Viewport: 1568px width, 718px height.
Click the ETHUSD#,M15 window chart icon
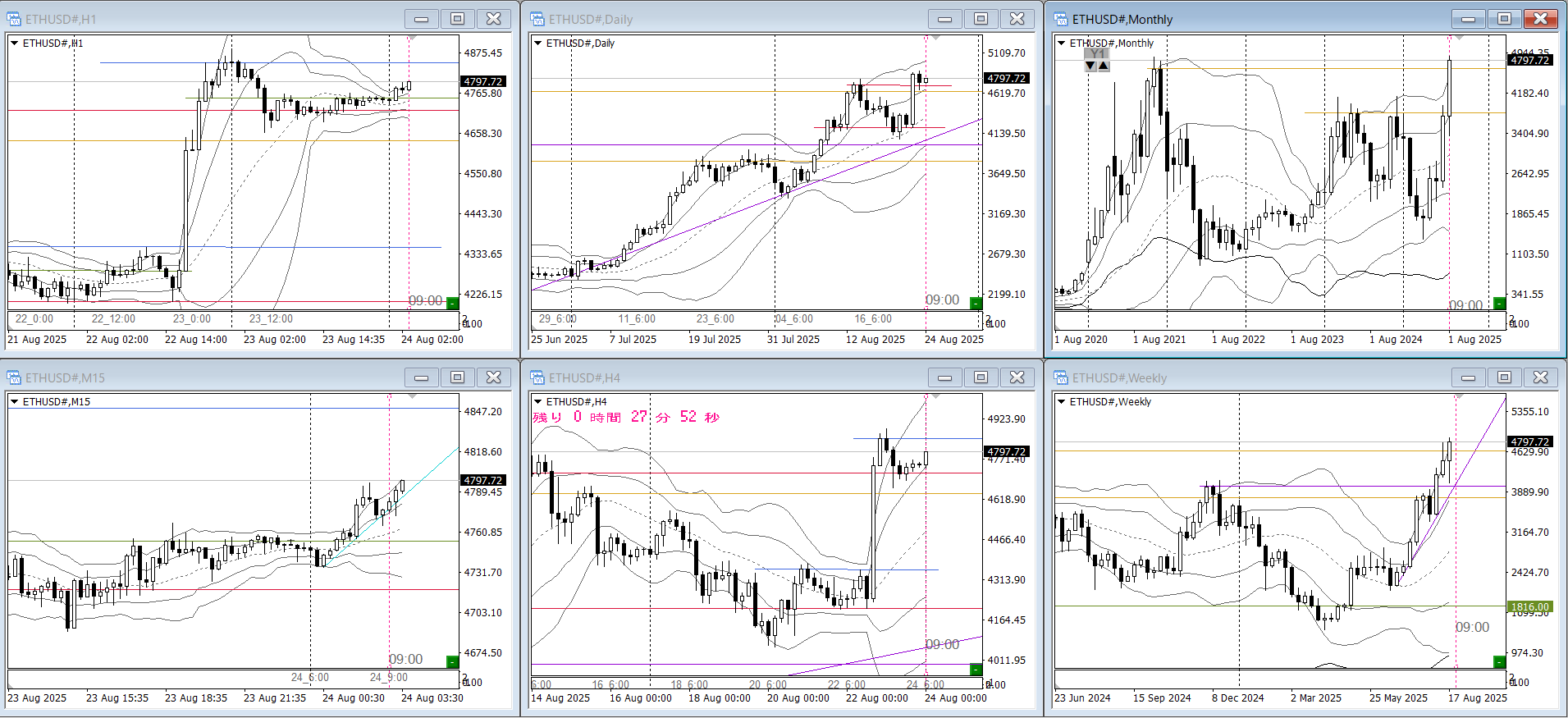tap(14, 377)
